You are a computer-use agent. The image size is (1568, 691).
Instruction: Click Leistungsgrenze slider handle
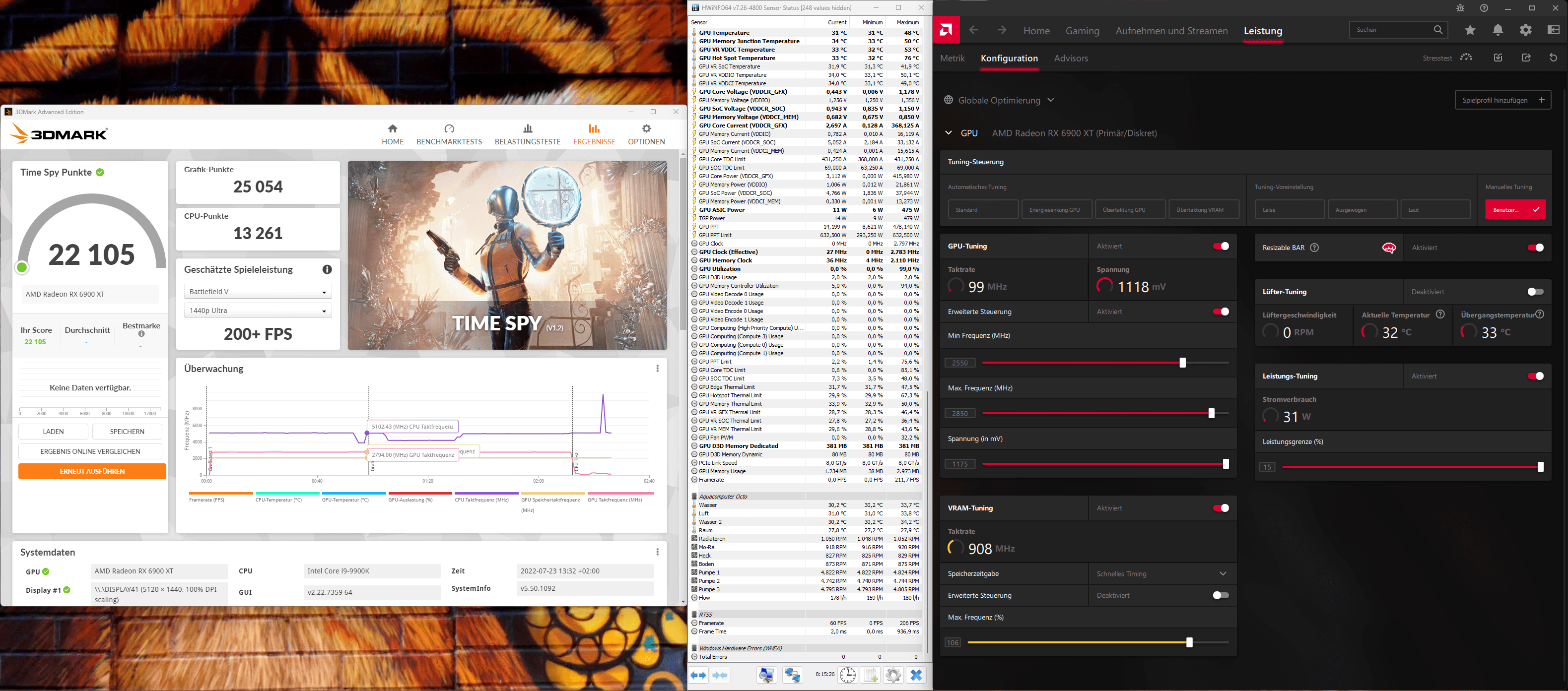tap(1541, 467)
